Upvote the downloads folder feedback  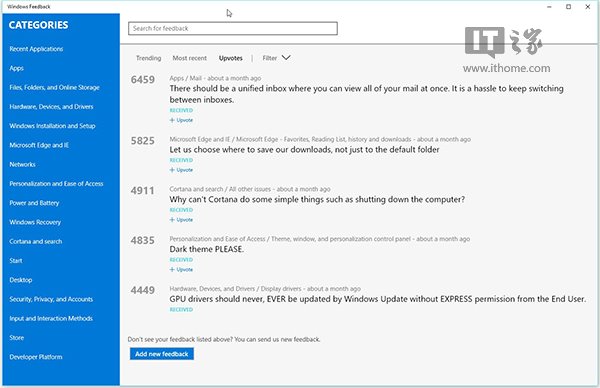point(181,170)
